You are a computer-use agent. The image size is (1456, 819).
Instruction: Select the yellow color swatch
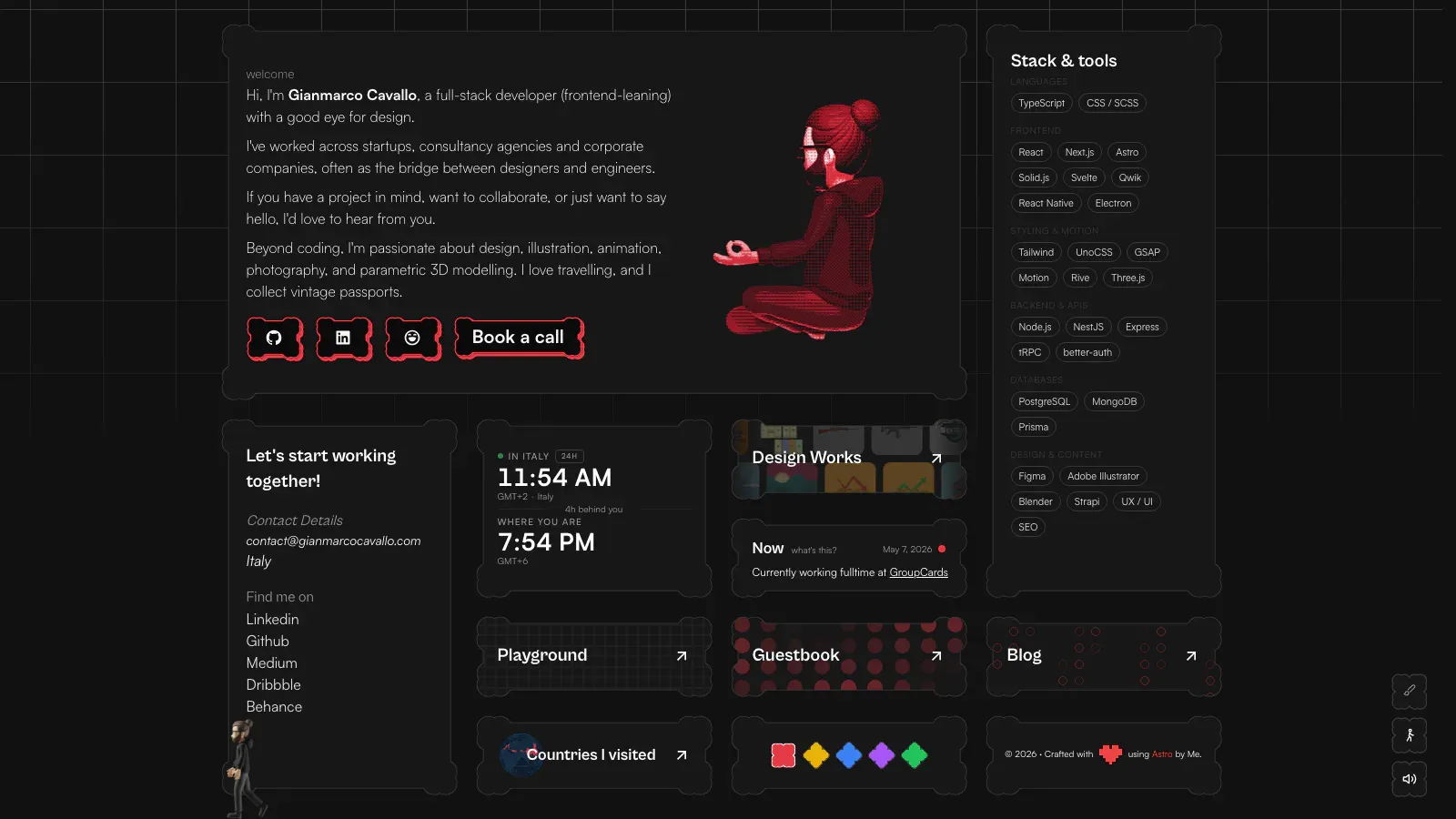coord(816,755)
